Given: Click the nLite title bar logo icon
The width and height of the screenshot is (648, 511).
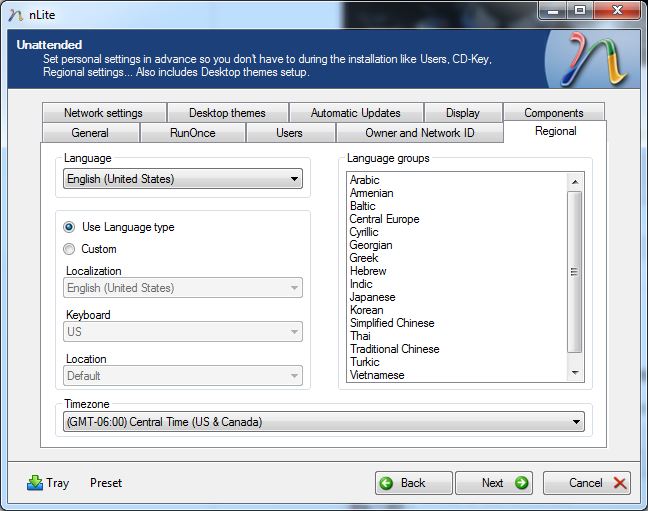Looking at the screenshot, I should tap(16, 15).
